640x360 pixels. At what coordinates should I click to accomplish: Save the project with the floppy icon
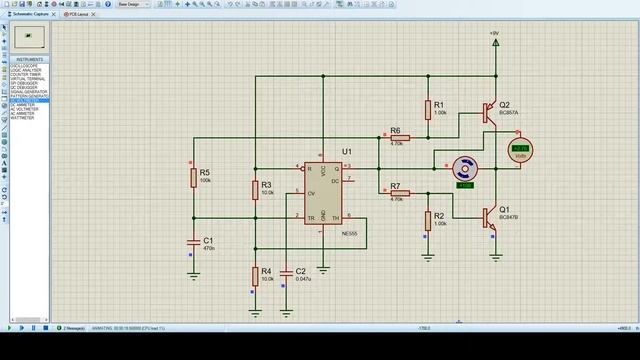click(22, 4)
